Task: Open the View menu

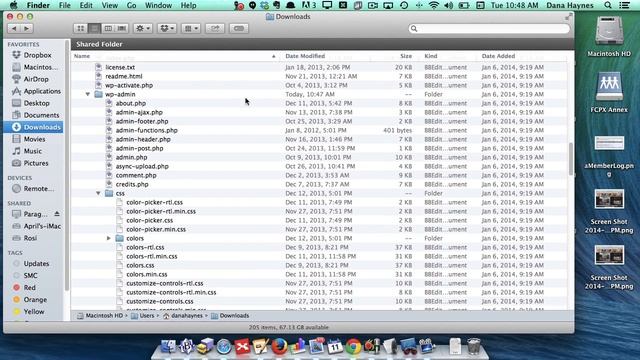Action: (x=109, y=5)
